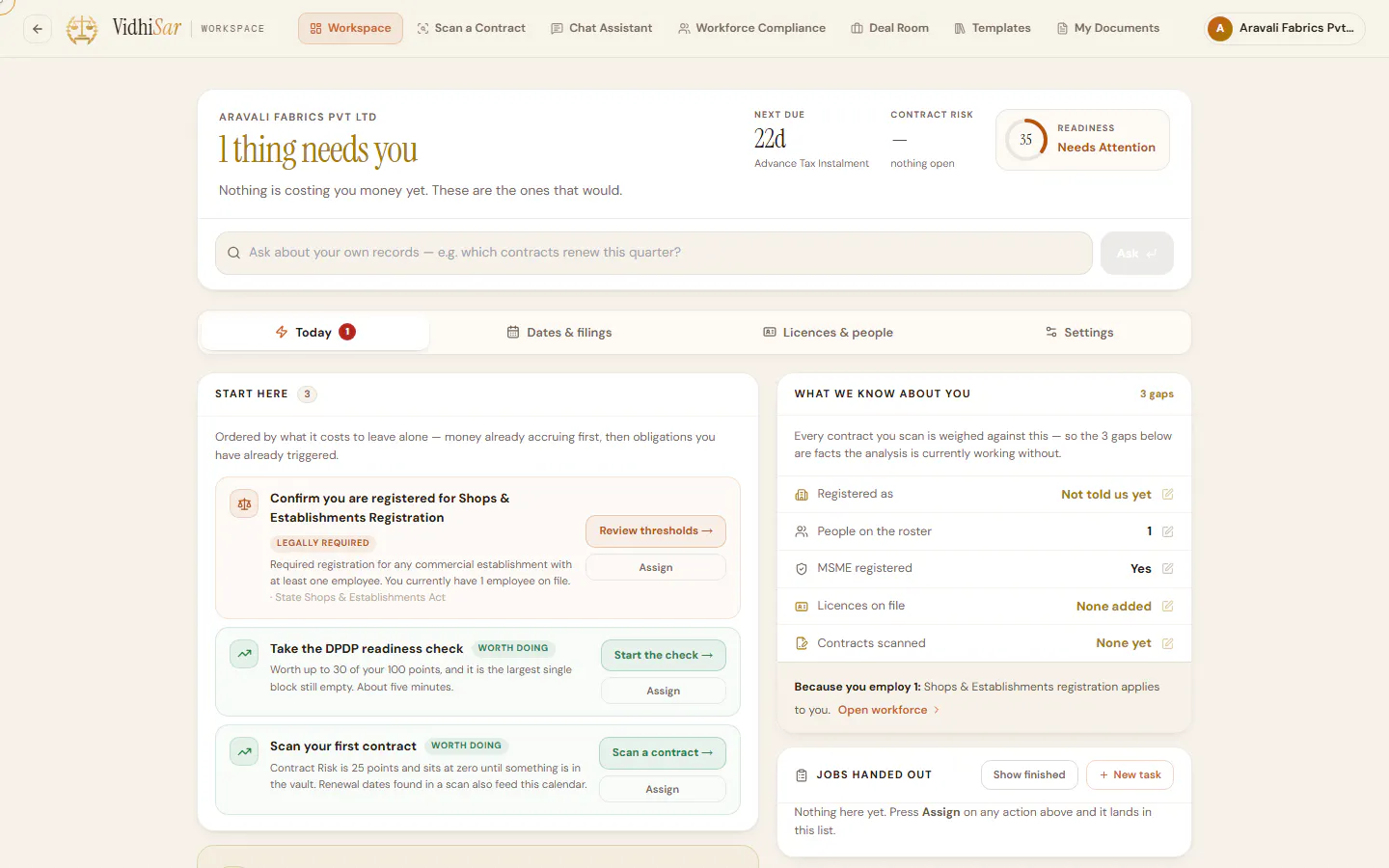Click the back arrow button
1389x868 pixels.
[38, 29]
